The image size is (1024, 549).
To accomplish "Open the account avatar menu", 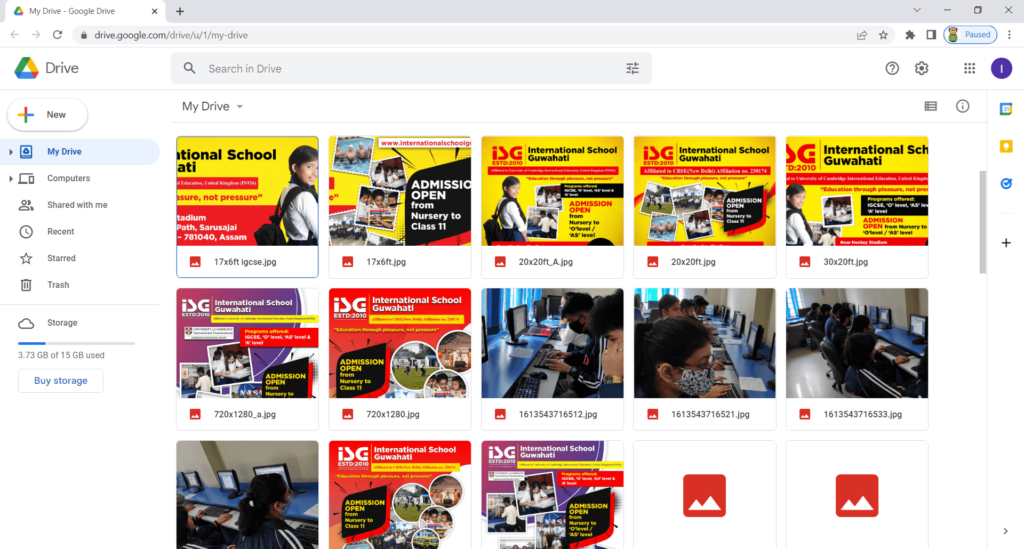I will click(x=1001, y=69).
